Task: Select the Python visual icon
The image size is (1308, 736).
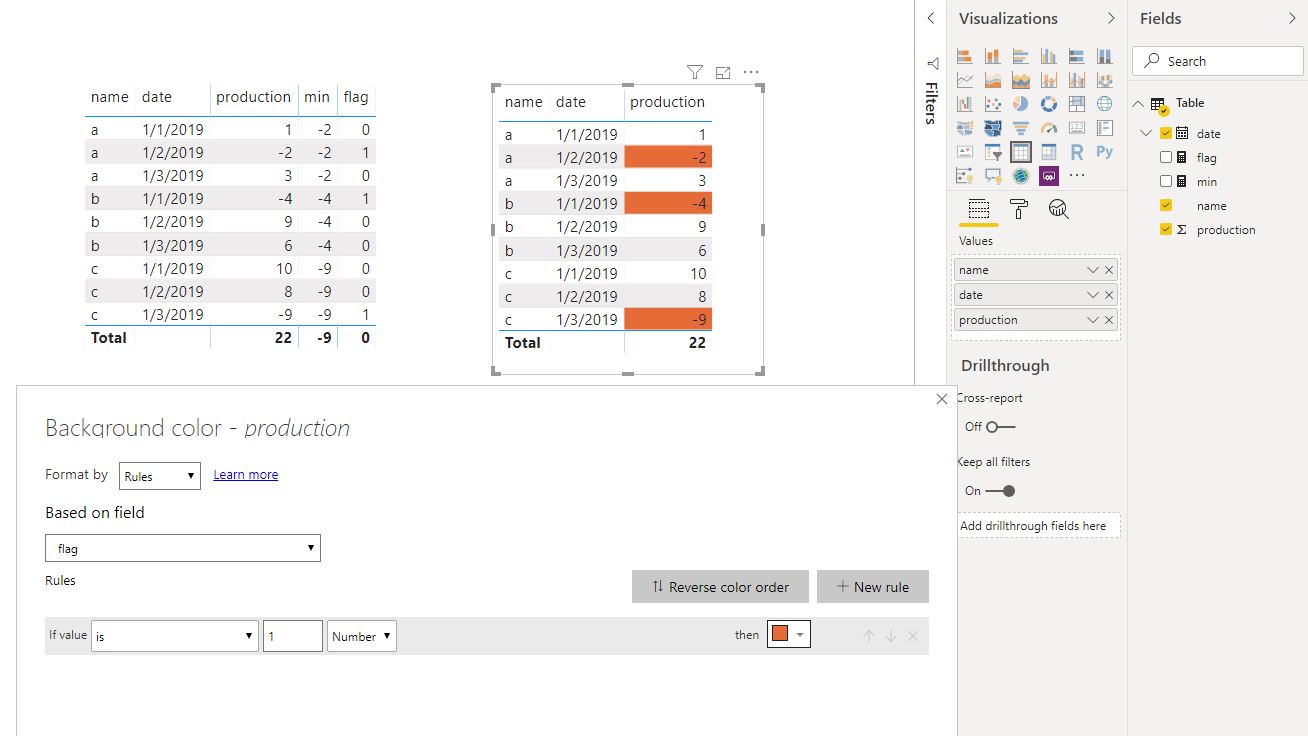Action: [1105, 152]
